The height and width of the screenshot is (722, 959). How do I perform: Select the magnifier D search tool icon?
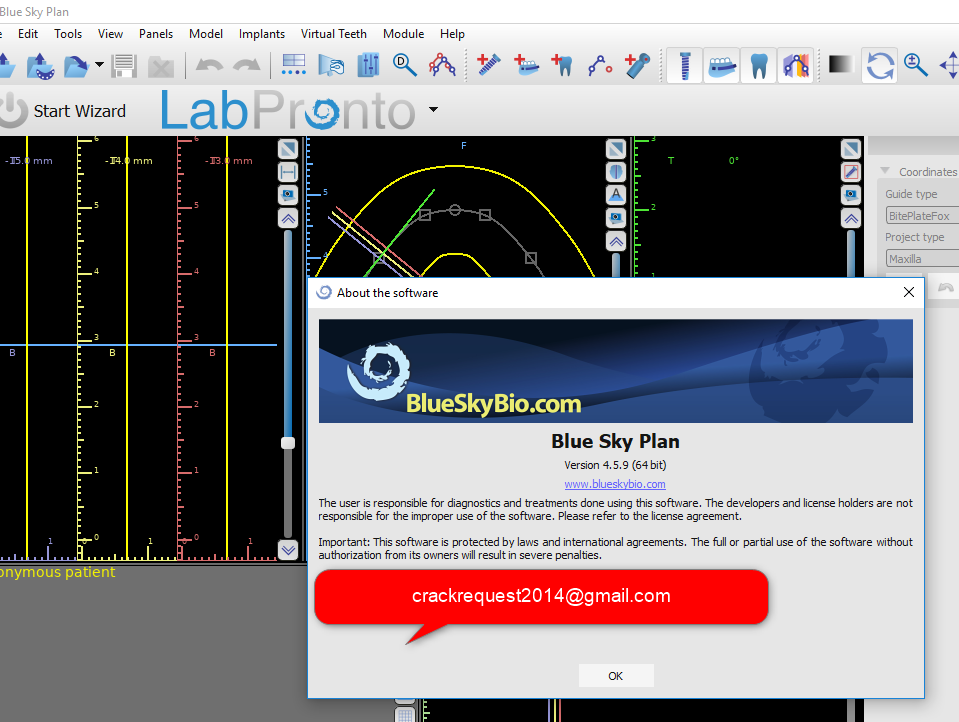pos(404,66)
